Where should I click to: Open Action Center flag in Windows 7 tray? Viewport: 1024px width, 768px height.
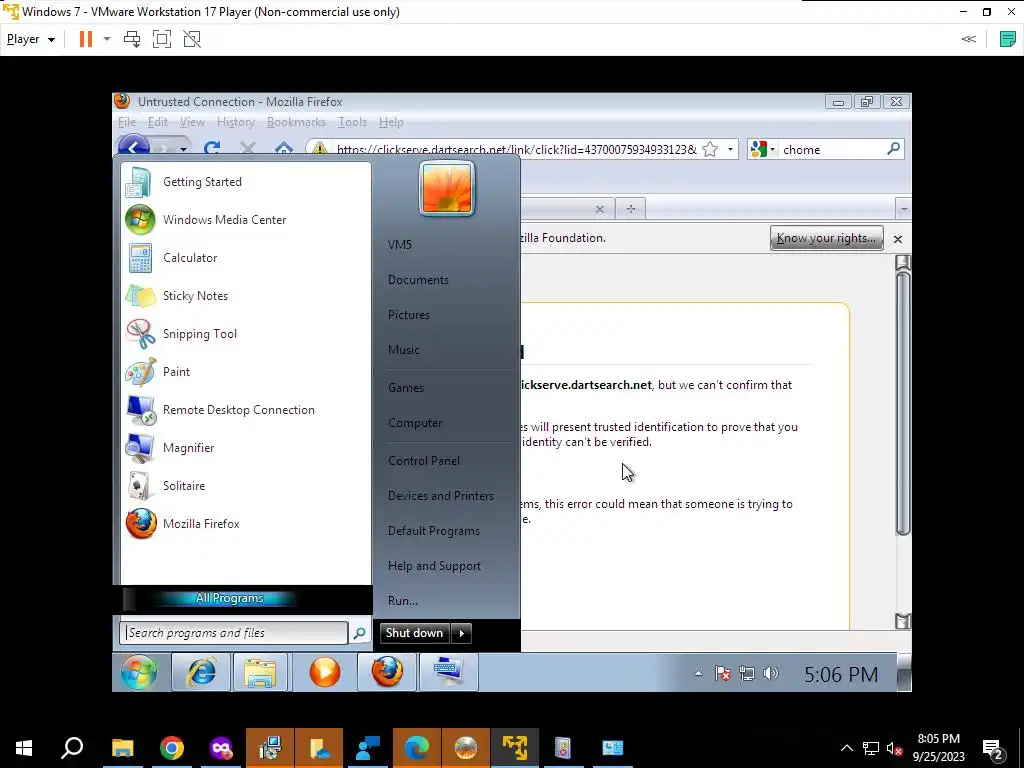click(x=723, y=673)
